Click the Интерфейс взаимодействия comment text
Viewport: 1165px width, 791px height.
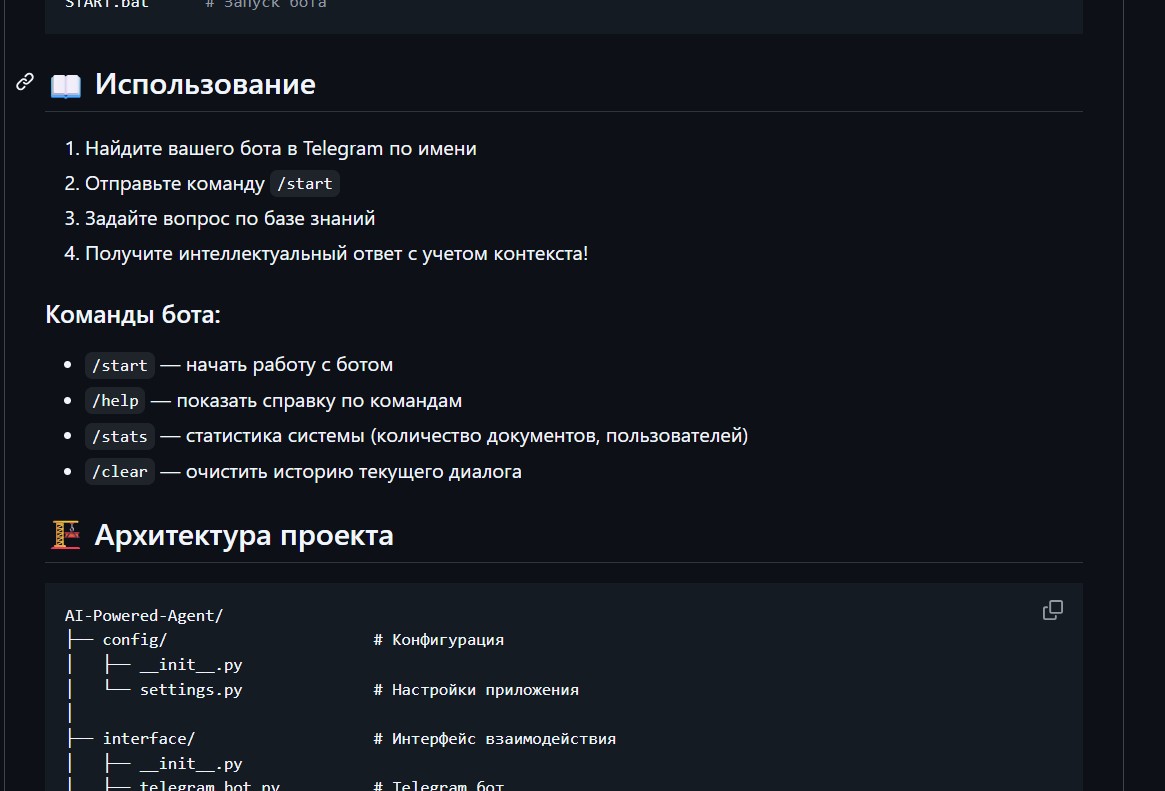pyautogui.click(x=503, y=739)
